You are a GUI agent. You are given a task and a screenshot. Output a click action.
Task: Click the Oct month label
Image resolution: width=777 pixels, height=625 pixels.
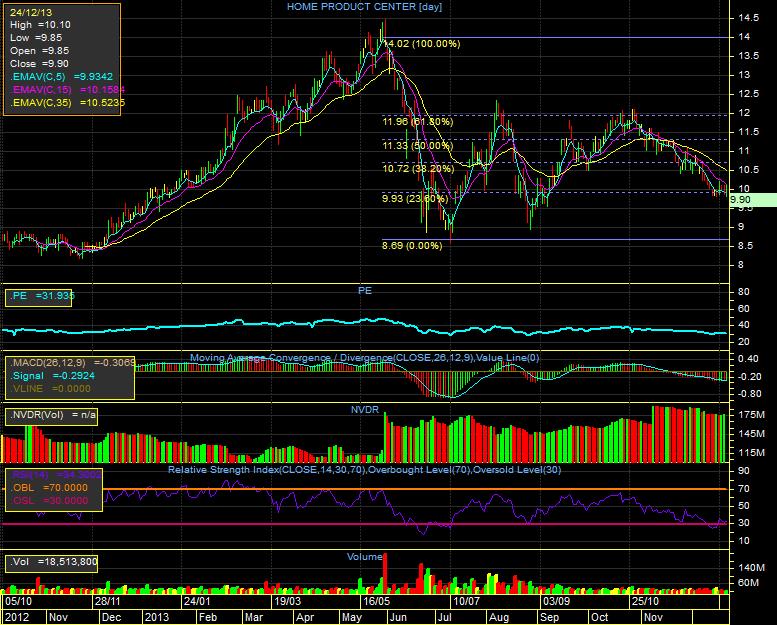click(x=600, y=617)
